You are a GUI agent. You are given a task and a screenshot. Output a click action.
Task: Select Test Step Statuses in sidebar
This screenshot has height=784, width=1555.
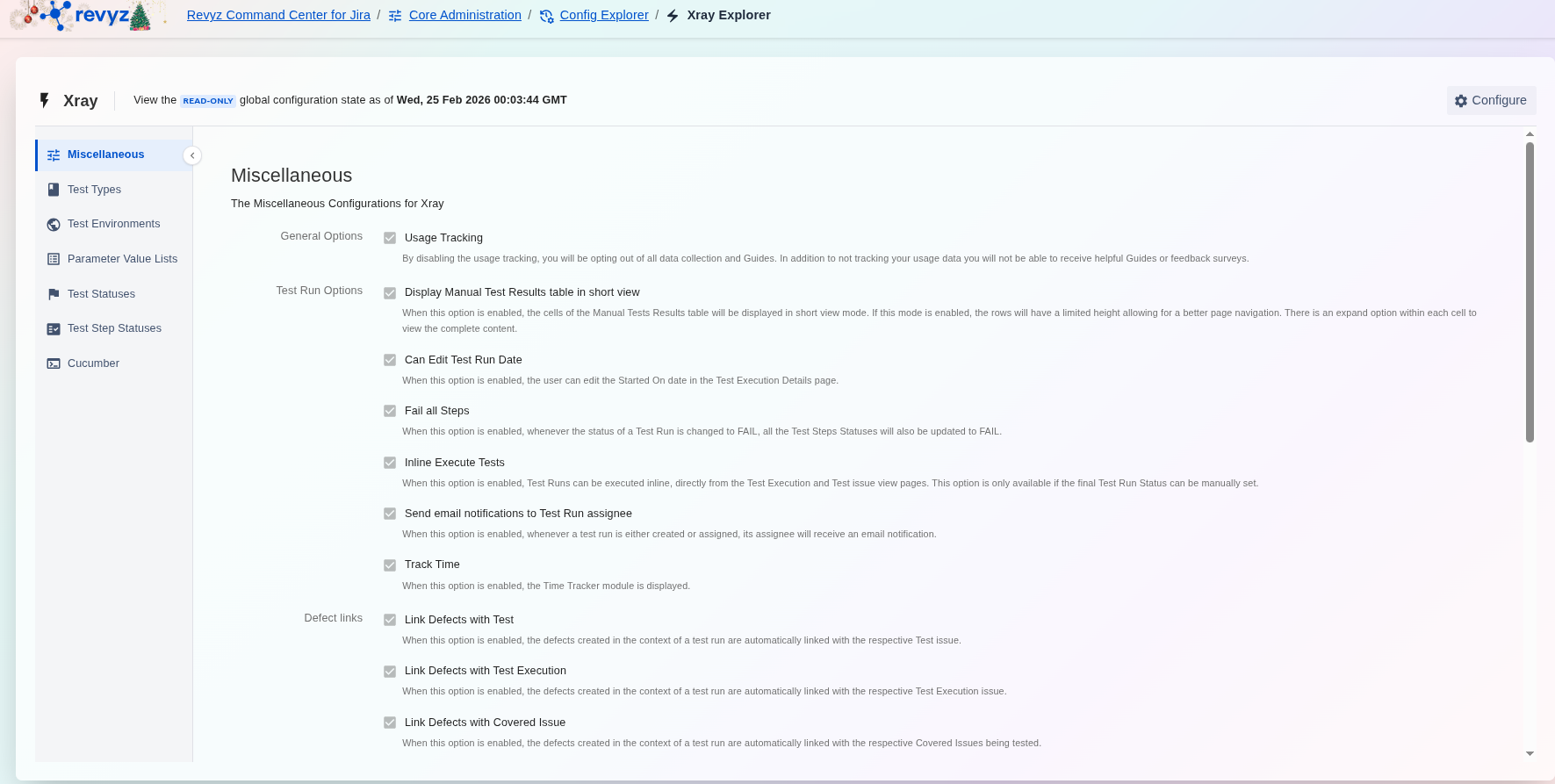point(114,328)
